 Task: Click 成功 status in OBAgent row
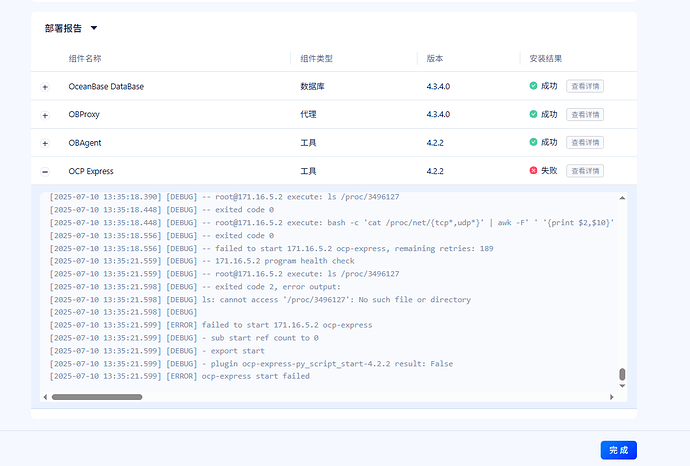pos(549,143)
